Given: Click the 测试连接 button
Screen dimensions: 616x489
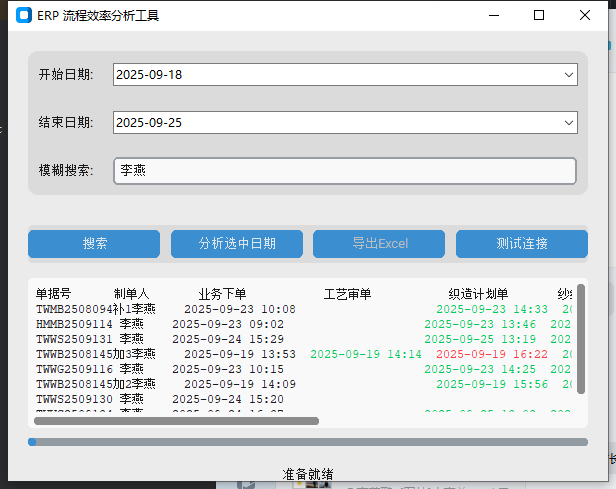Looking at the screenshot, I should click(522, 244).
